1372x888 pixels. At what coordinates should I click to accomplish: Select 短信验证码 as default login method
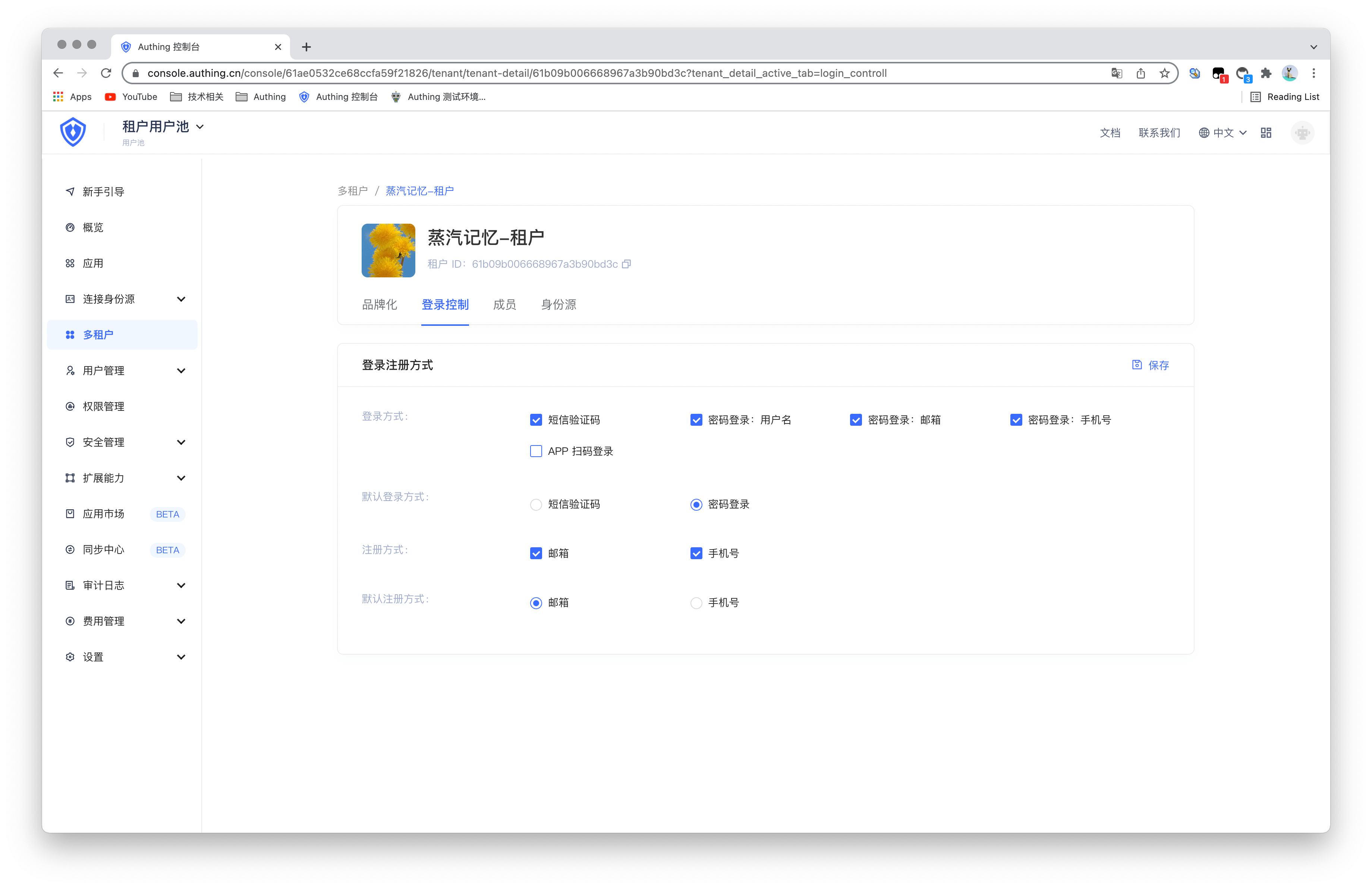pos(536,505)
